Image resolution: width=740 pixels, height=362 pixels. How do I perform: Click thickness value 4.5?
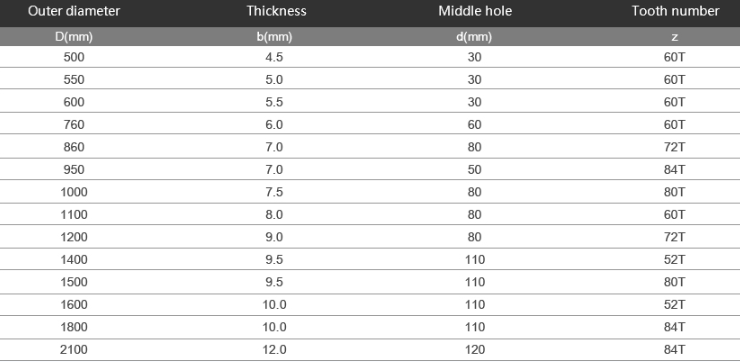pos(274,58)
